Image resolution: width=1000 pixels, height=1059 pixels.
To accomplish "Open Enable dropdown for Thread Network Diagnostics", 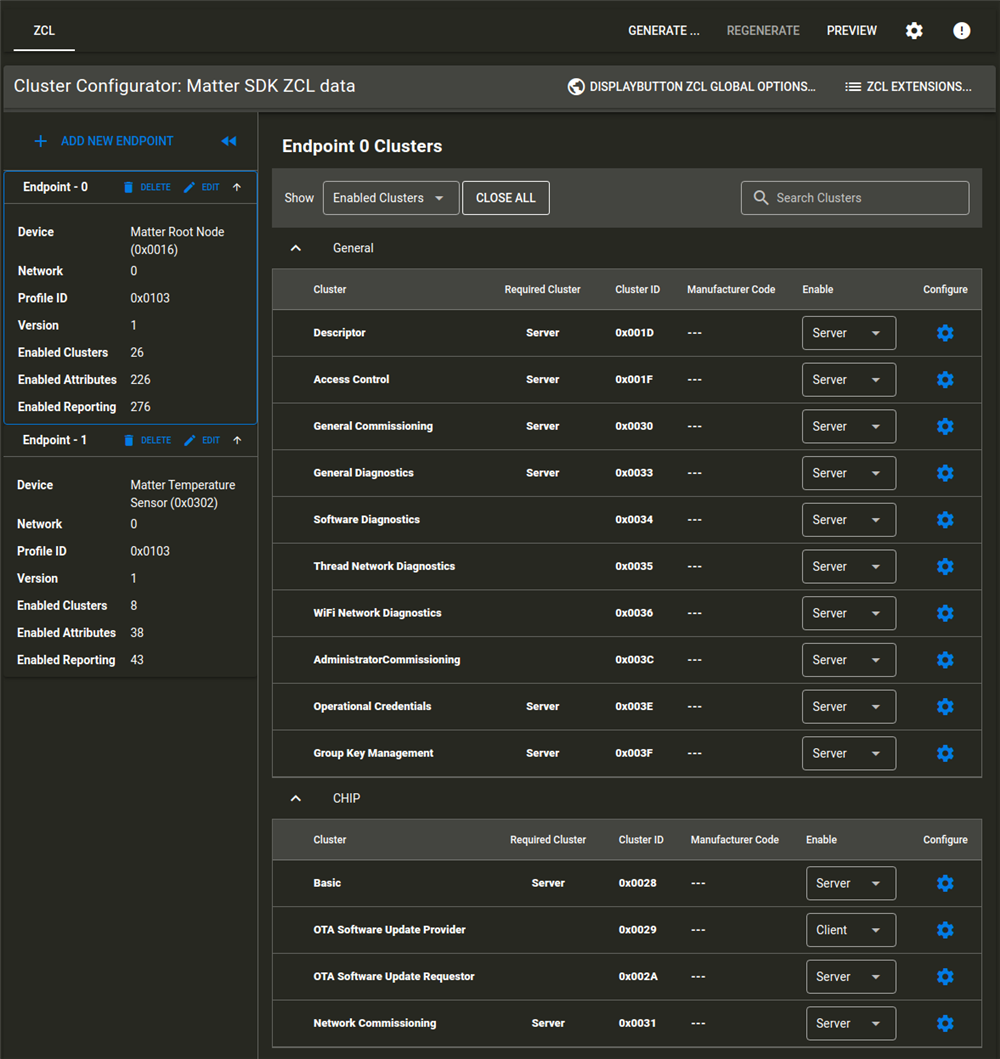I will (x=849, y=566).
